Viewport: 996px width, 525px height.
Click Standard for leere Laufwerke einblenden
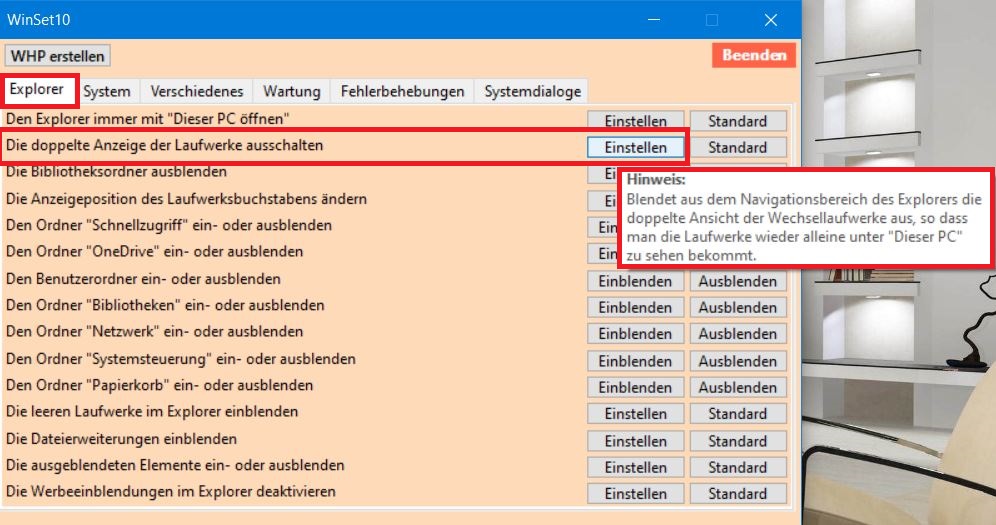(x=738, y=414)
